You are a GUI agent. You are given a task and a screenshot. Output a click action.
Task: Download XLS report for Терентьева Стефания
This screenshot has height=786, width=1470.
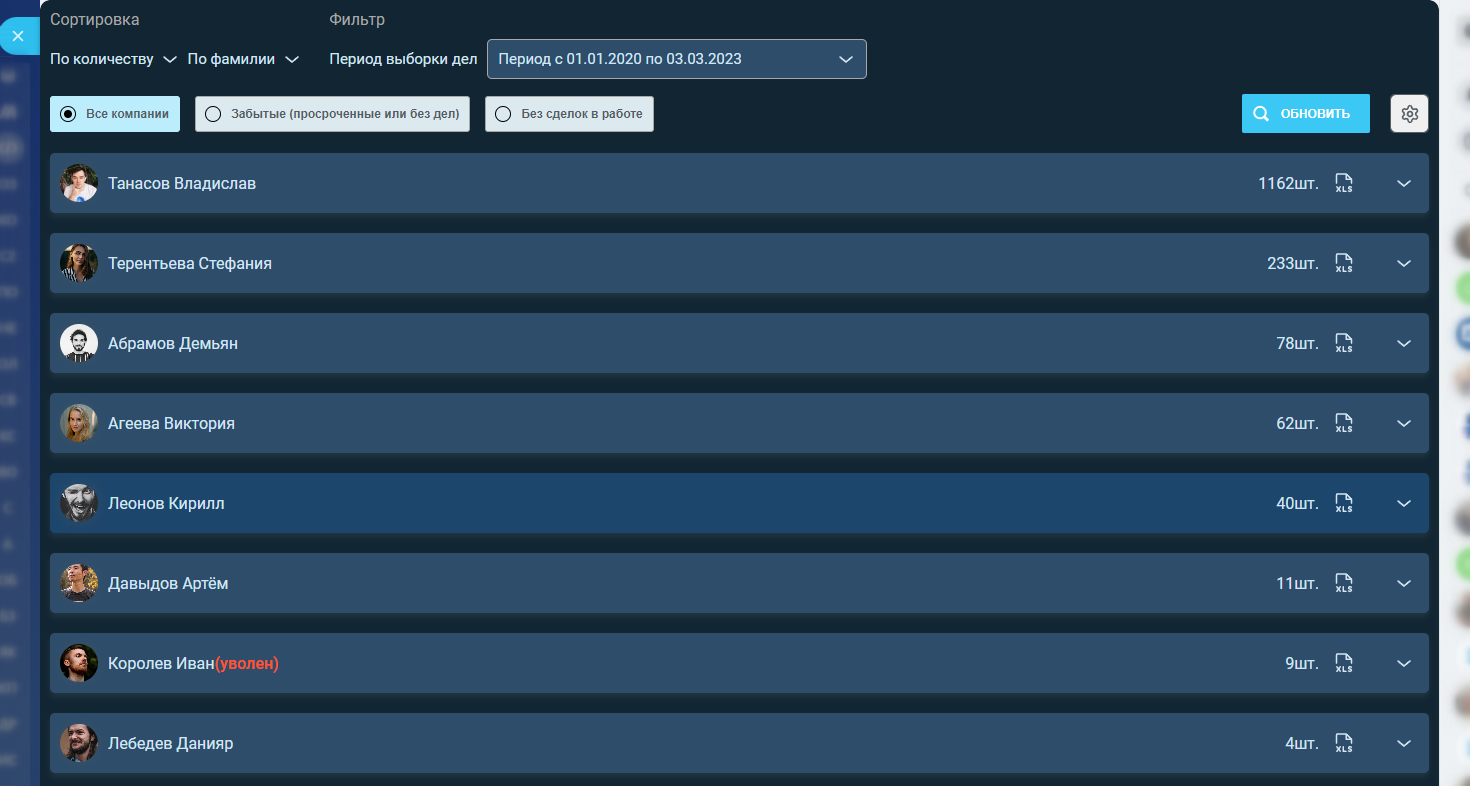click(1344, 263)
